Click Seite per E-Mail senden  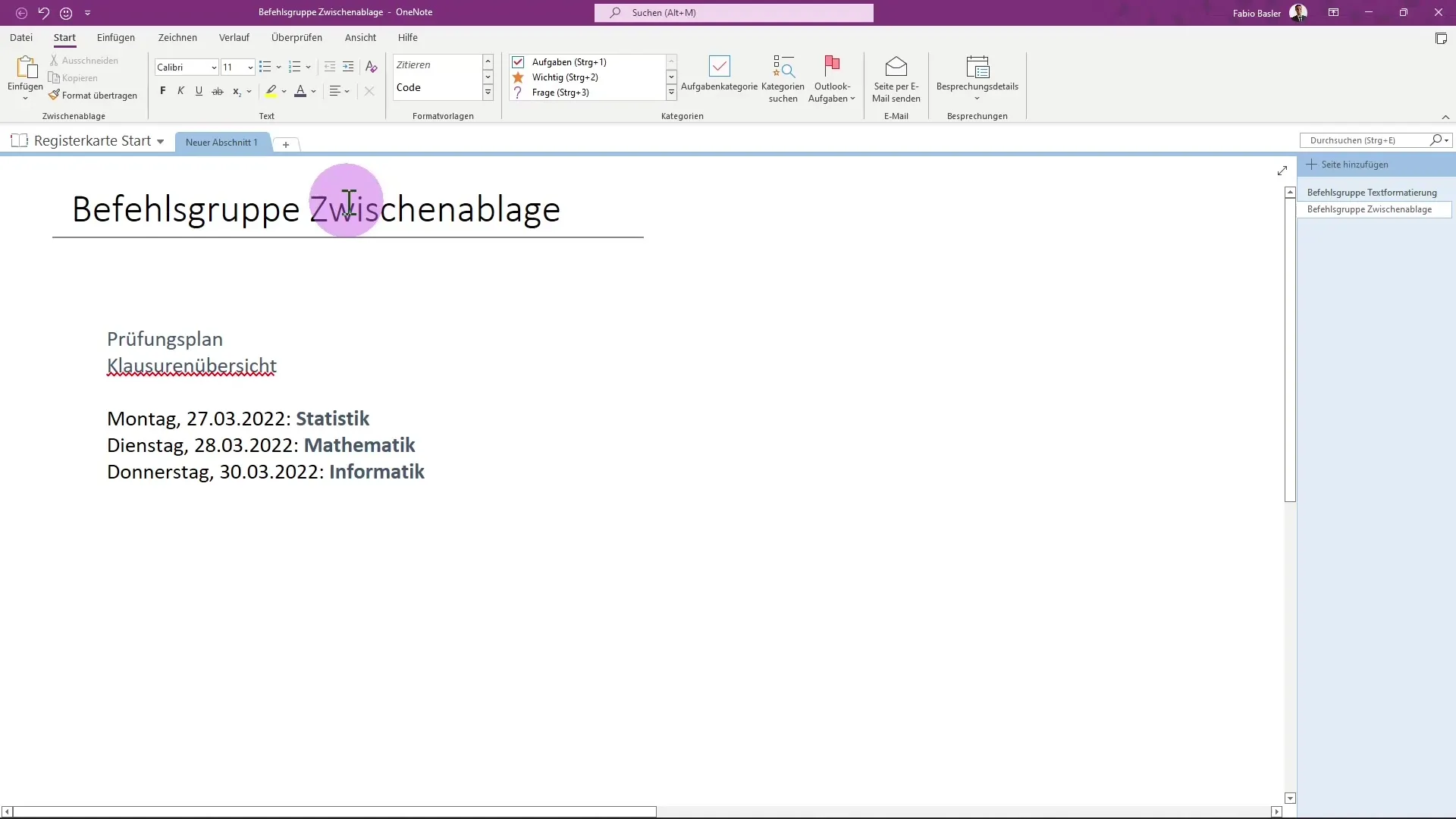coord(896,79)
